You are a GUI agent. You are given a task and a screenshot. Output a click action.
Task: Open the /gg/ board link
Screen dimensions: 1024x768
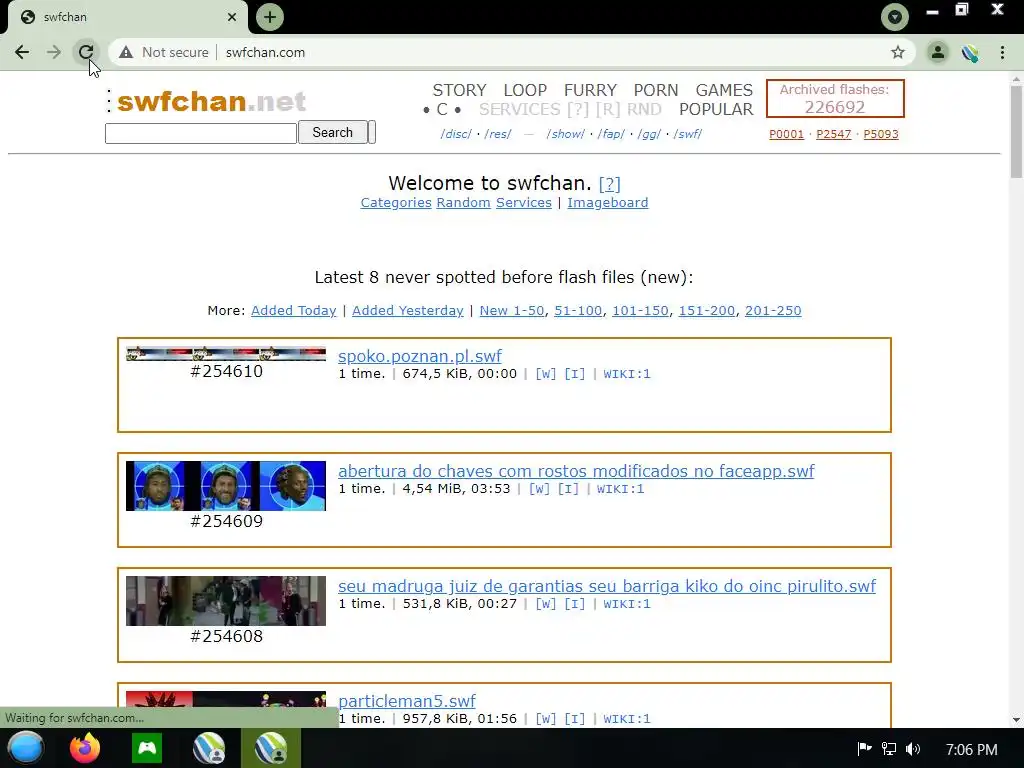click(649, 134)
